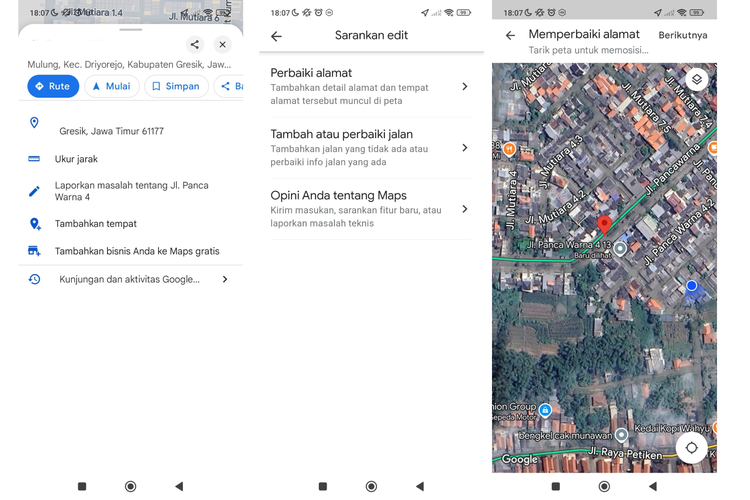Go back from the Memperbaiki alamat screen
The width and height of the screenshot is (750, 500).
pos(510,35)
